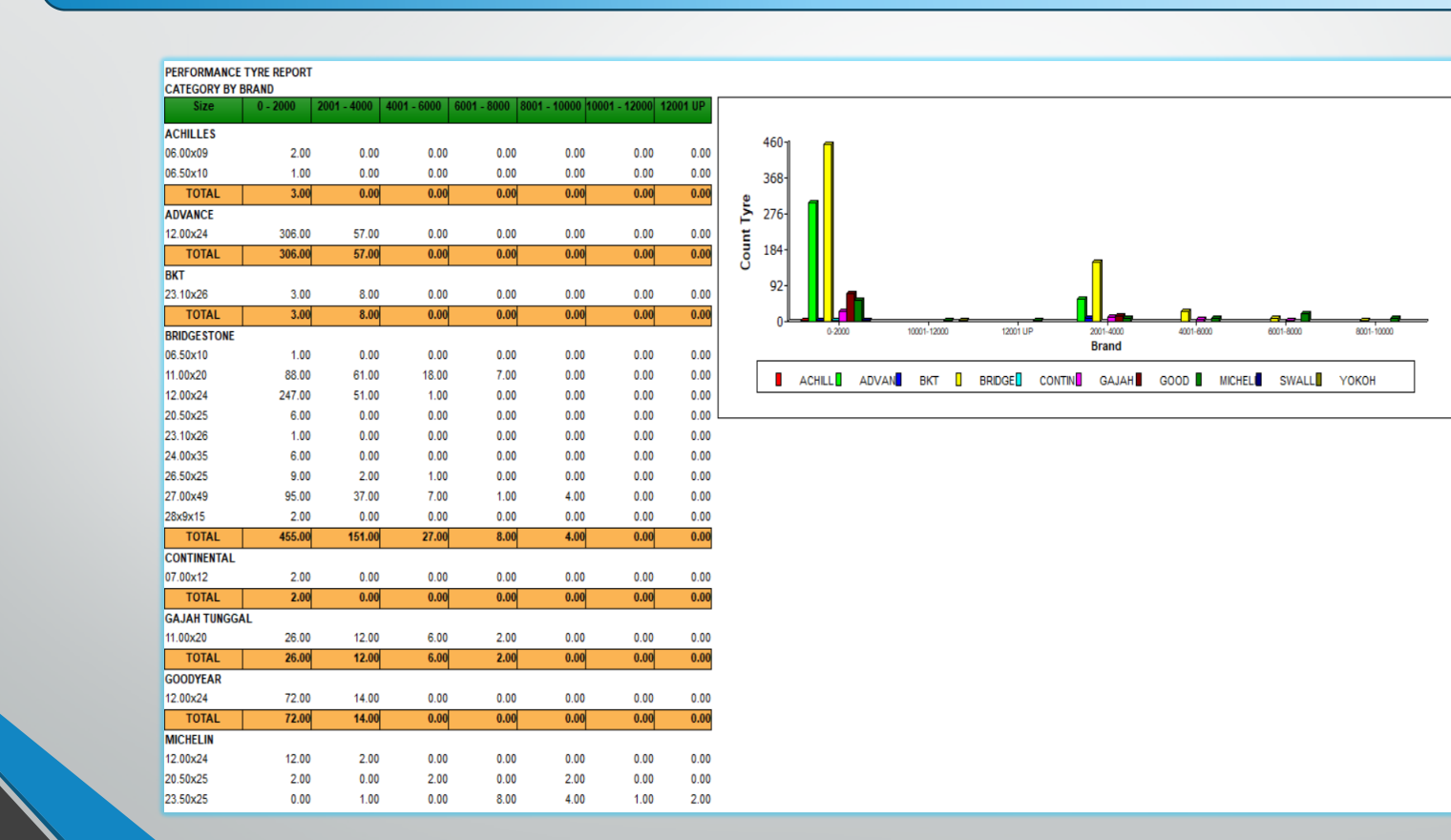Click the '12001 UP' chart axis label
This screenshot has width=1451, height=840.
coord(1017,331)
